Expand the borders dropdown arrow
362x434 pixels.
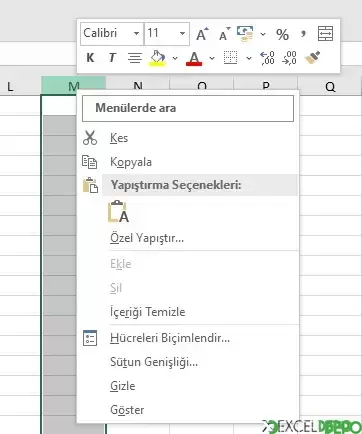249,58
